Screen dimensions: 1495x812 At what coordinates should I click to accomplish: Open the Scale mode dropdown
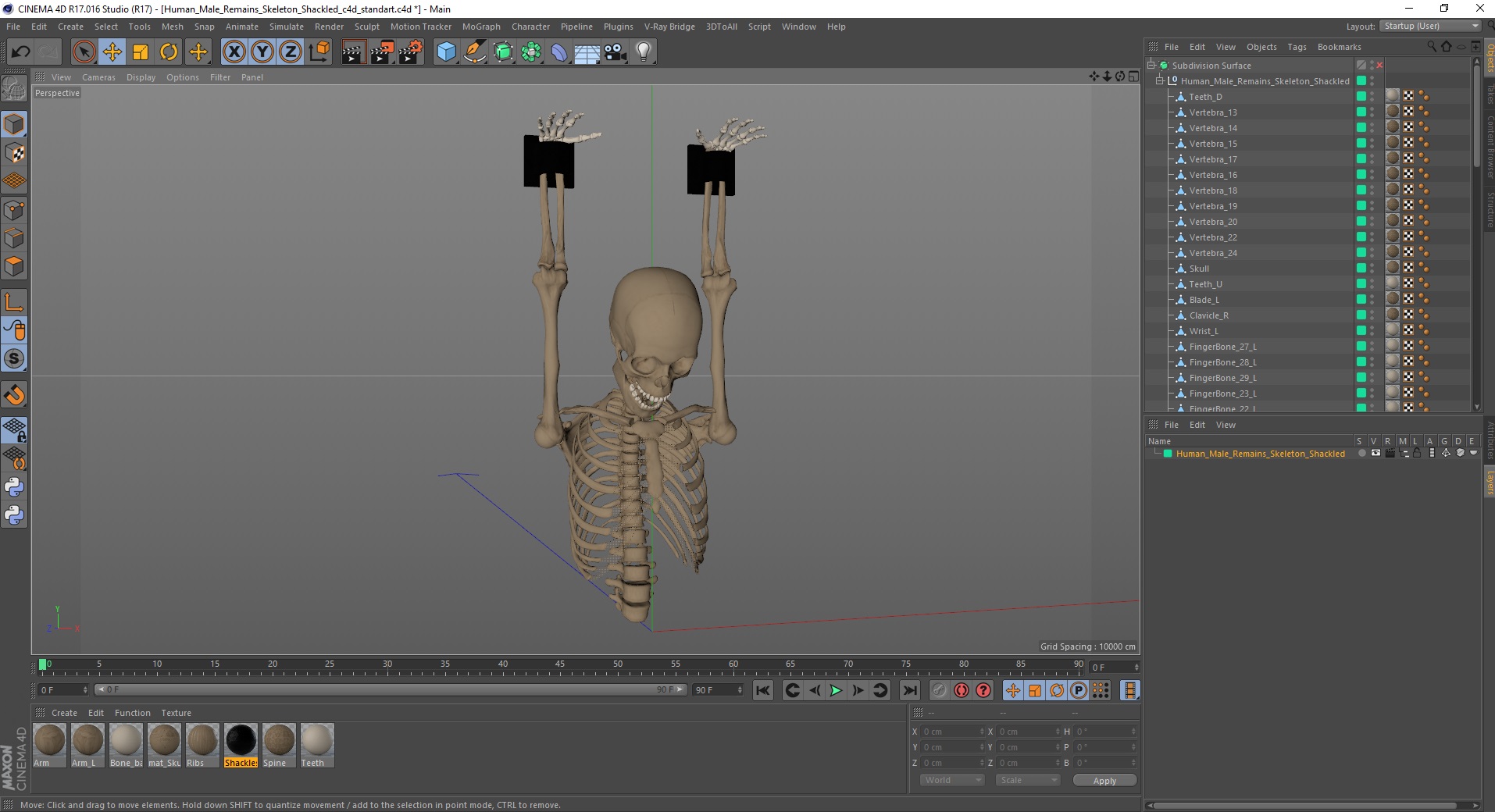tap(1027, 780)
